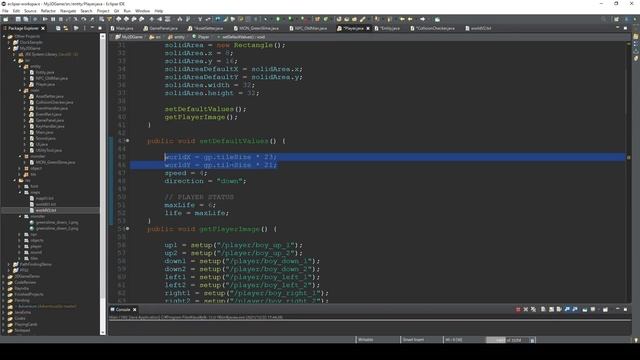Click the New file toolbar icon
The height and width of the screenshot is (360, 640).
click(6, 19)
